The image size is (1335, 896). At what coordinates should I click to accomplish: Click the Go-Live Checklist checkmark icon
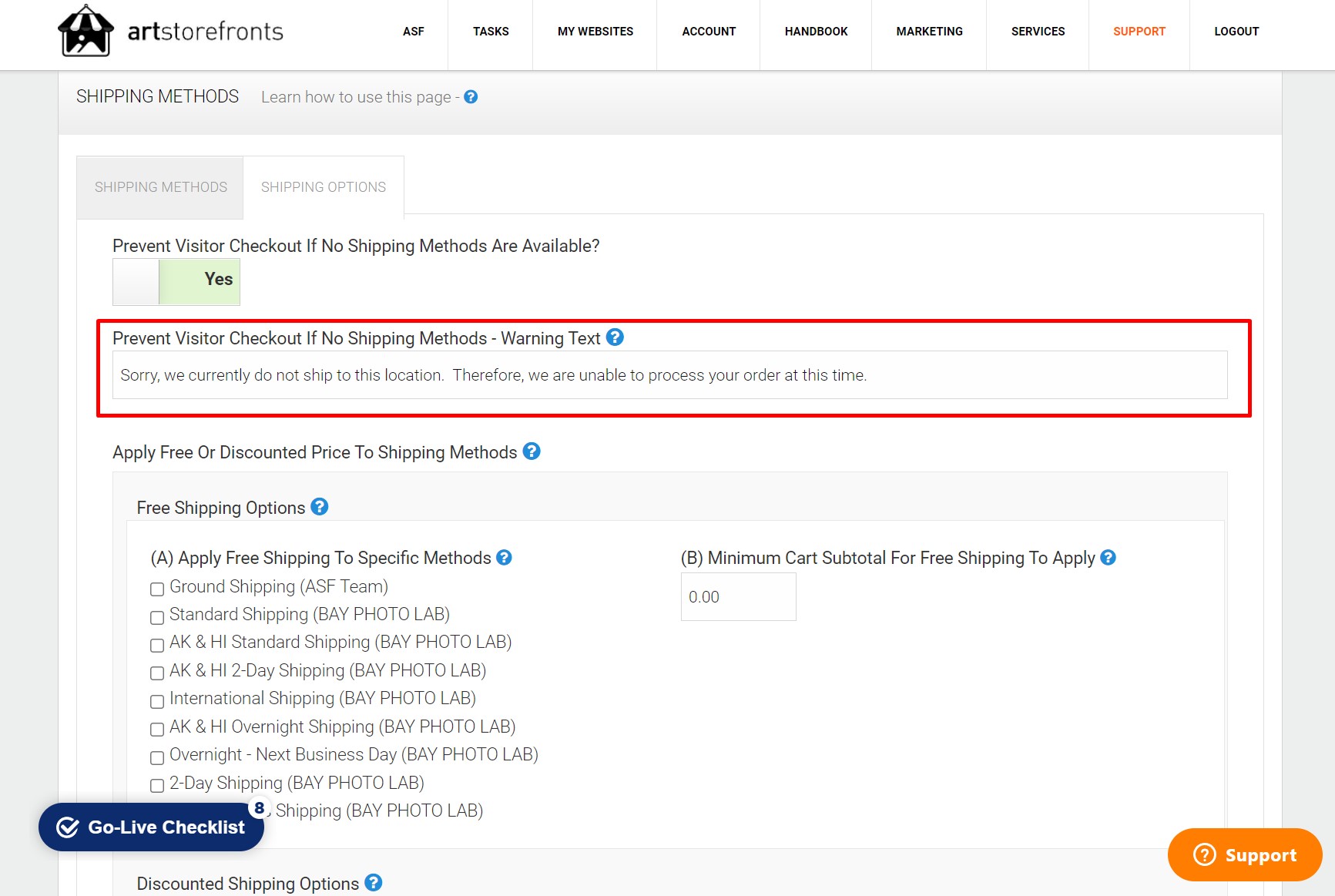[x=68, y=827]
